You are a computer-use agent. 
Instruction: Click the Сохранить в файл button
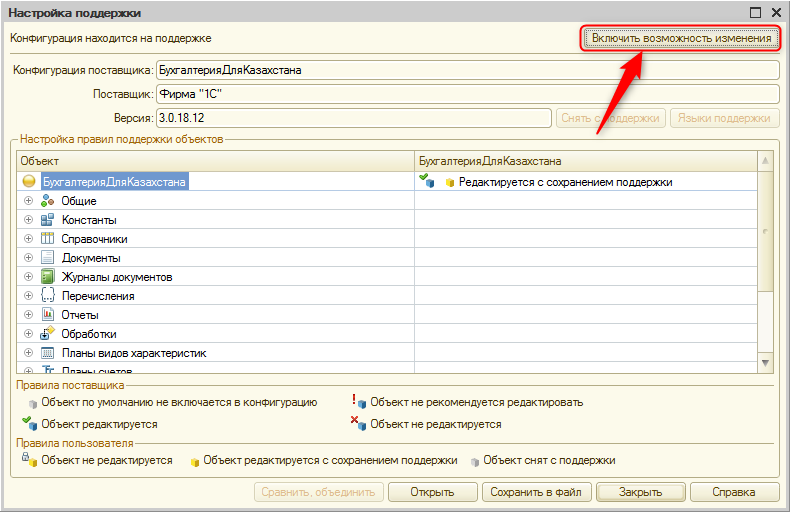tap(536, 492)
